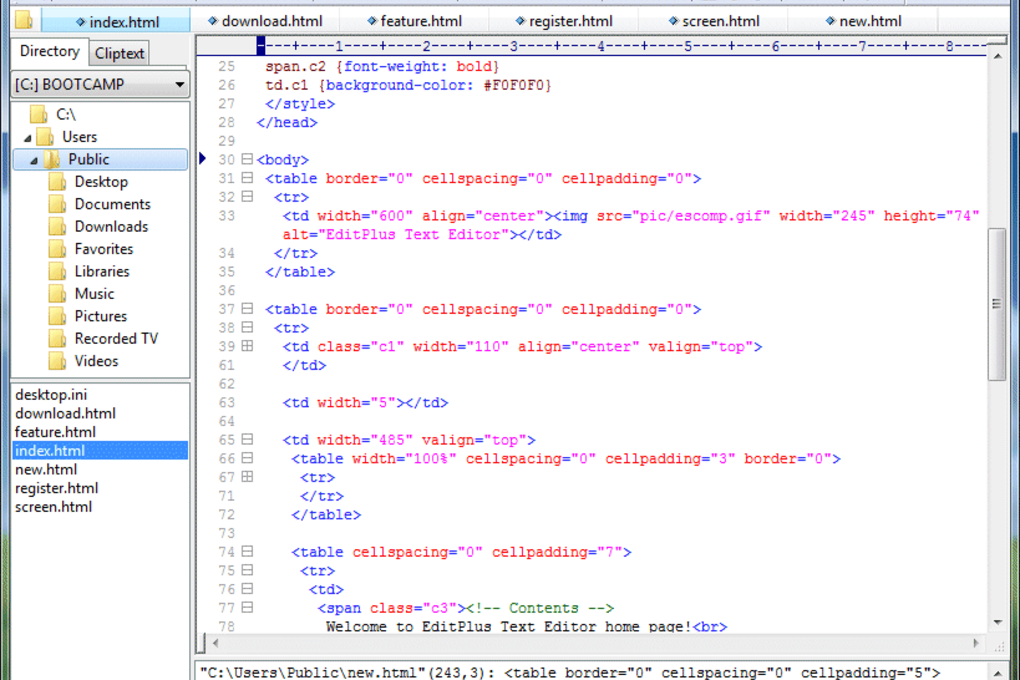Click the editor vertical scrollbar down arrow
The height and width of the screenshot is (680, 1020).
click(x=997, y=623)
